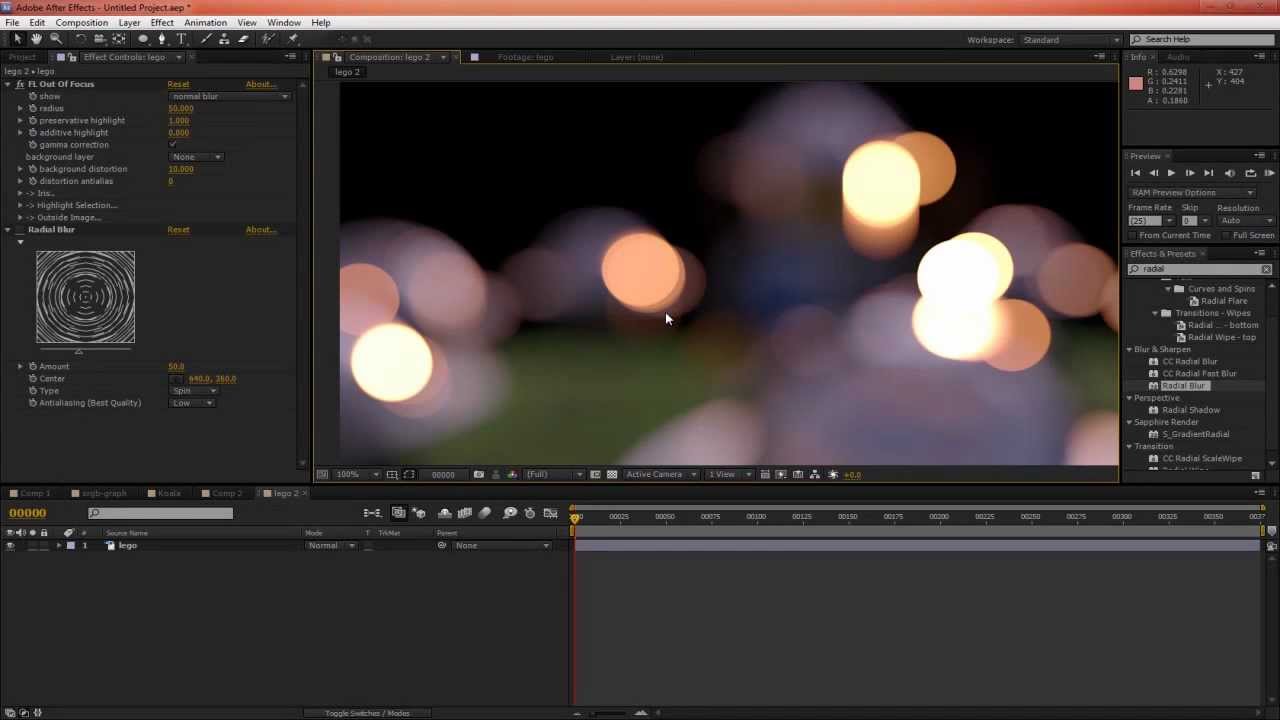Open RAM Preview Options dropdown
This screenshot has width=1280, height=720.
(x=1192, y=192)
